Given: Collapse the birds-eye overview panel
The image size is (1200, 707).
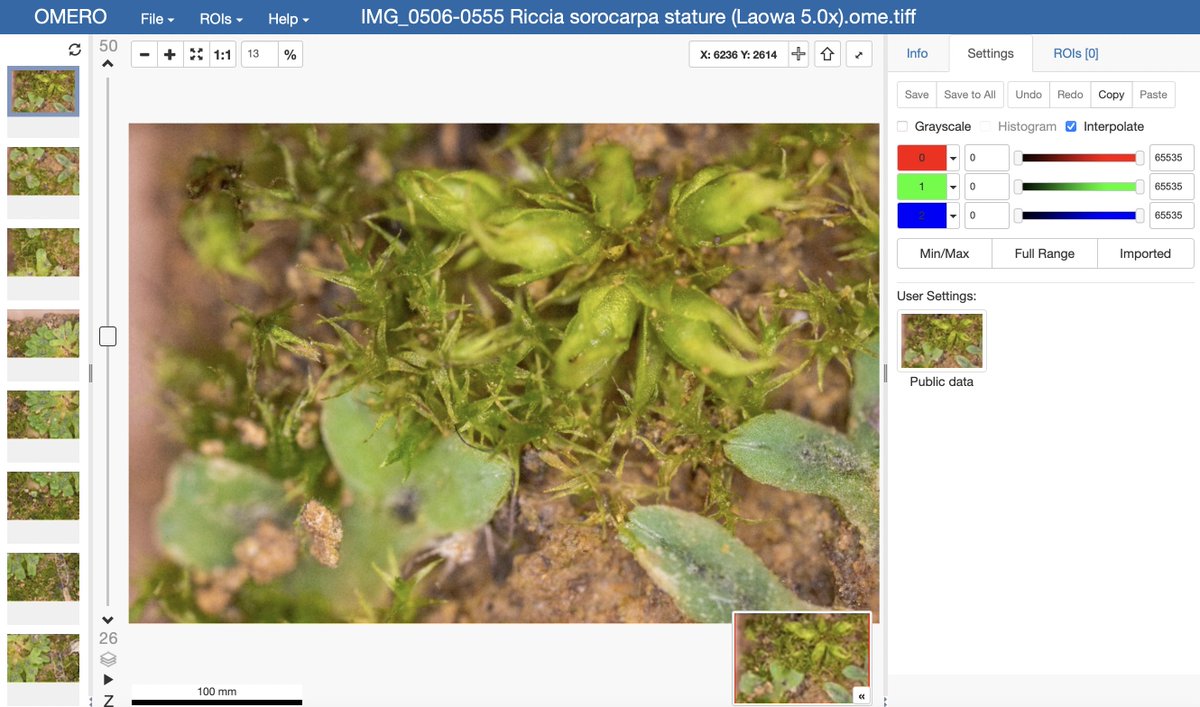Looking at the screenshot, I should [862, 696].
